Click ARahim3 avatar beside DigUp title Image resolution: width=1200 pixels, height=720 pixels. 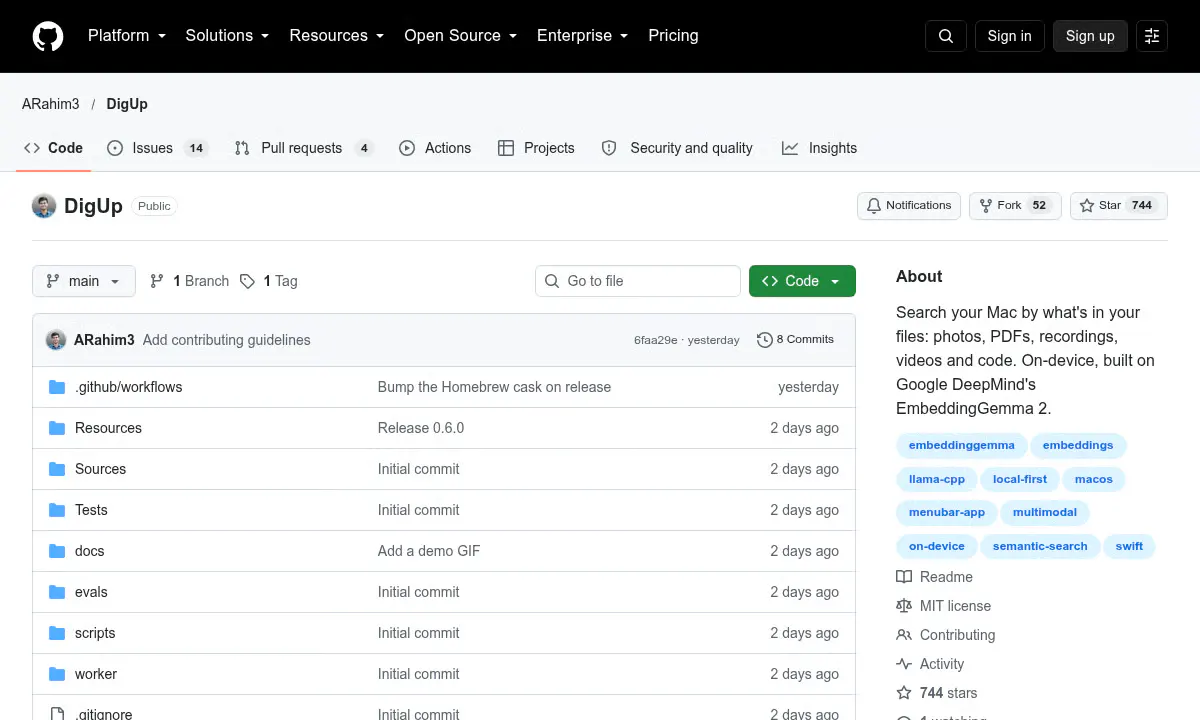tap(44, 206)
